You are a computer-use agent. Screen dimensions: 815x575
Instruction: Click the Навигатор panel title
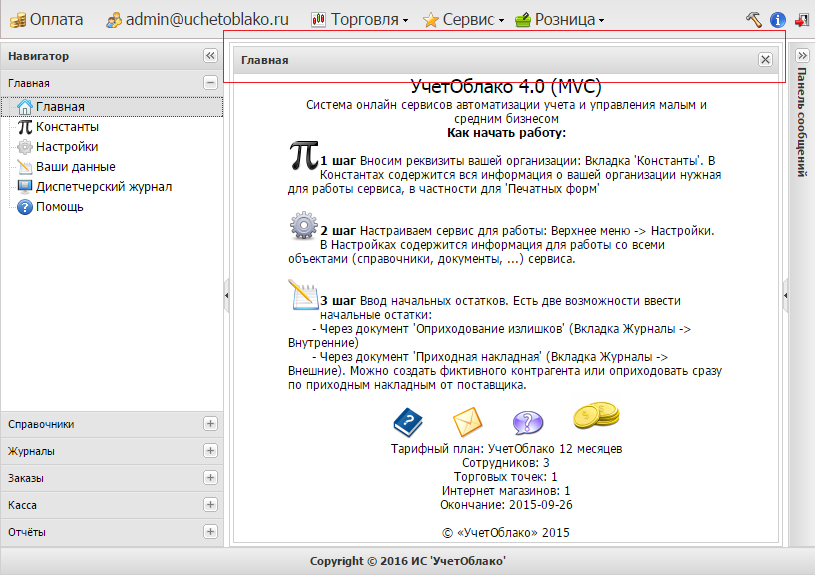click(x=38, y=56)
